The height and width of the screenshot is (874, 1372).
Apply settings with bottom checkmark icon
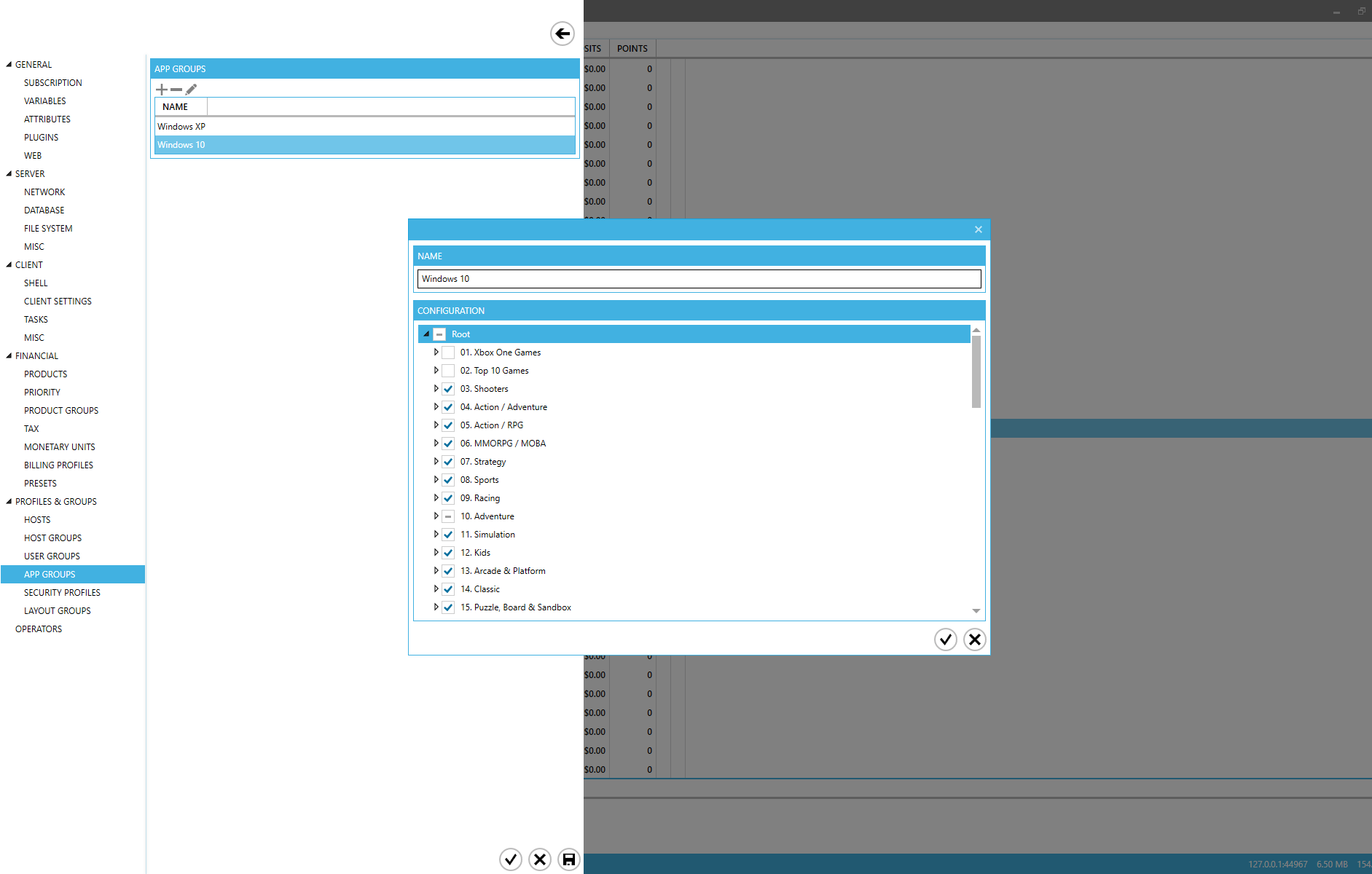511,859
